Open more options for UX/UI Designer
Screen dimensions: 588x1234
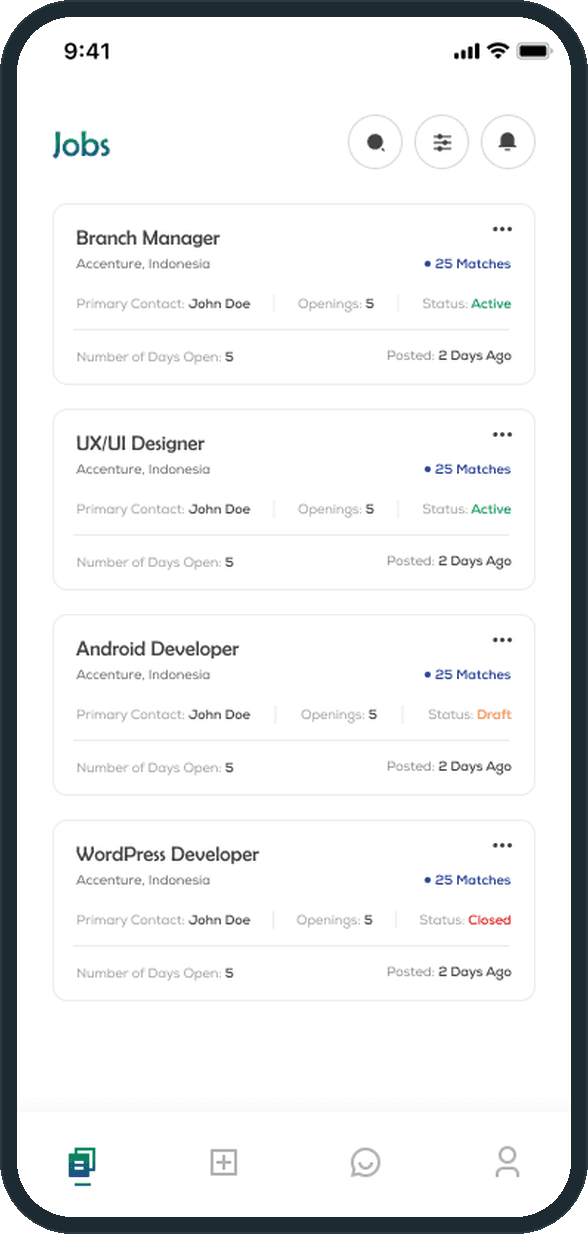pos(502,434)
